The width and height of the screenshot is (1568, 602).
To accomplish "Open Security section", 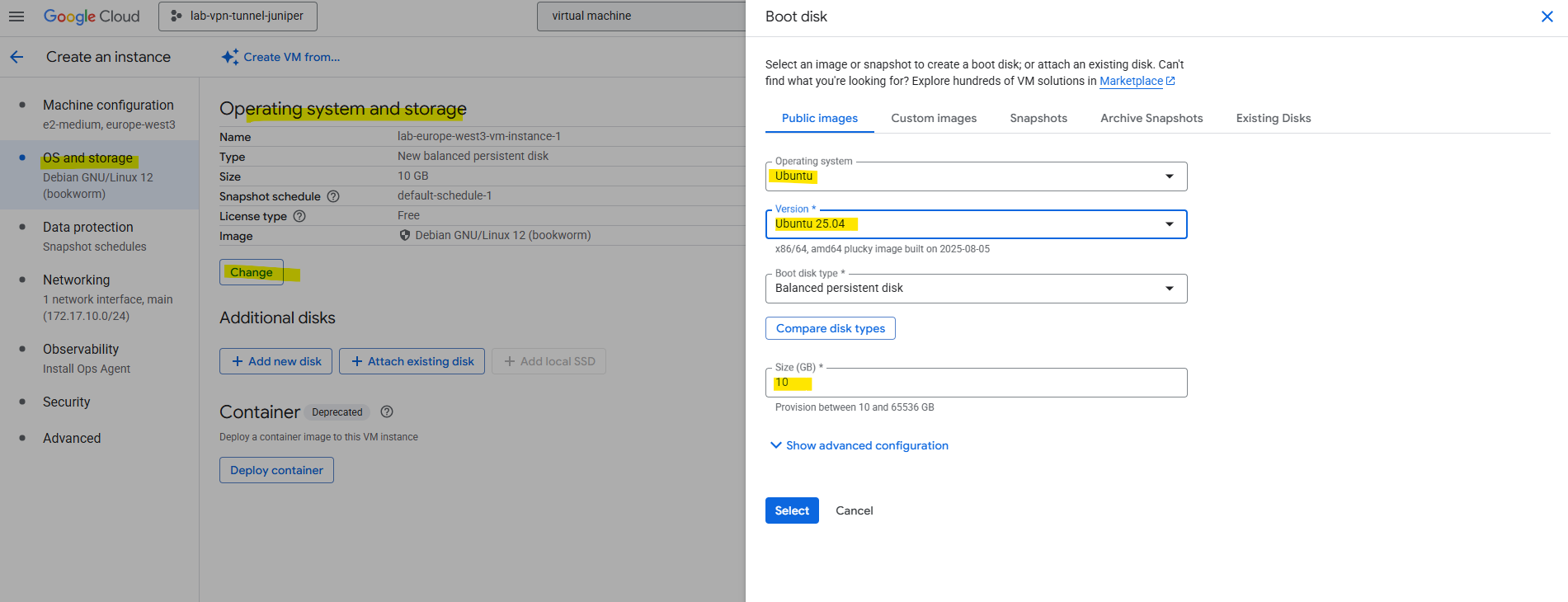I will (x=66, y=402).
